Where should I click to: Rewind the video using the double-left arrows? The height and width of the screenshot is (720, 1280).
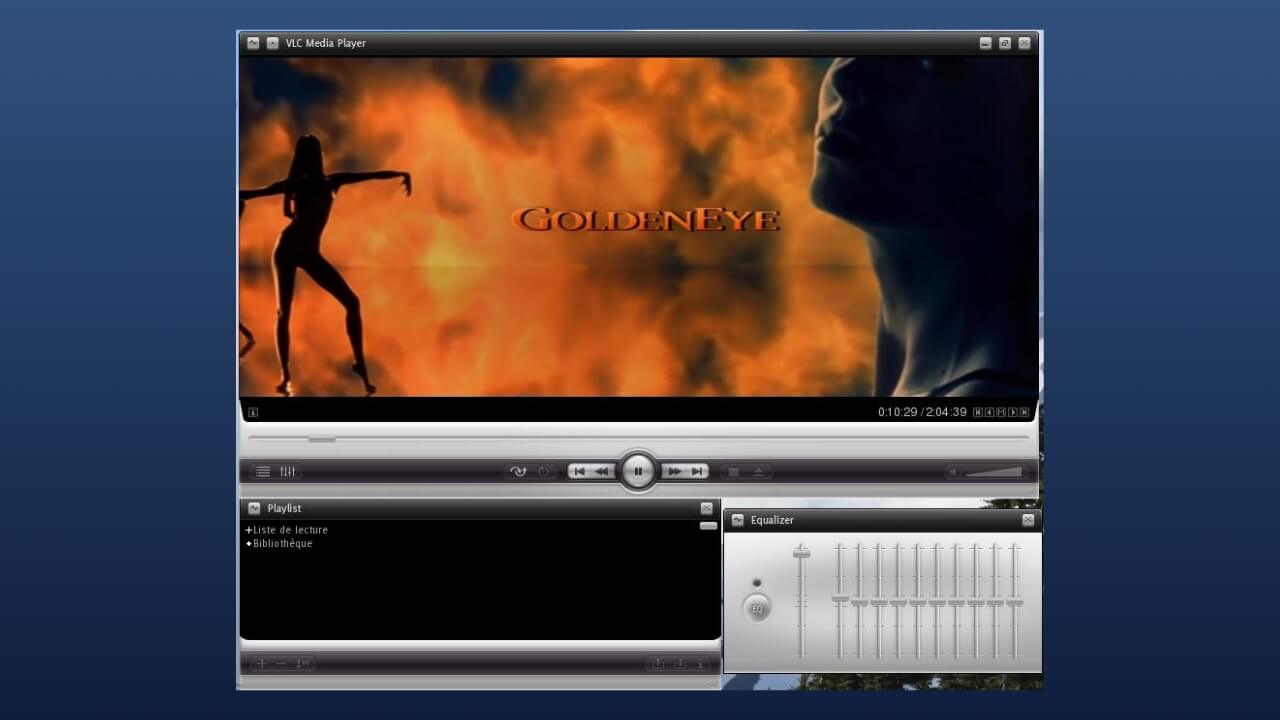[603, 471]
